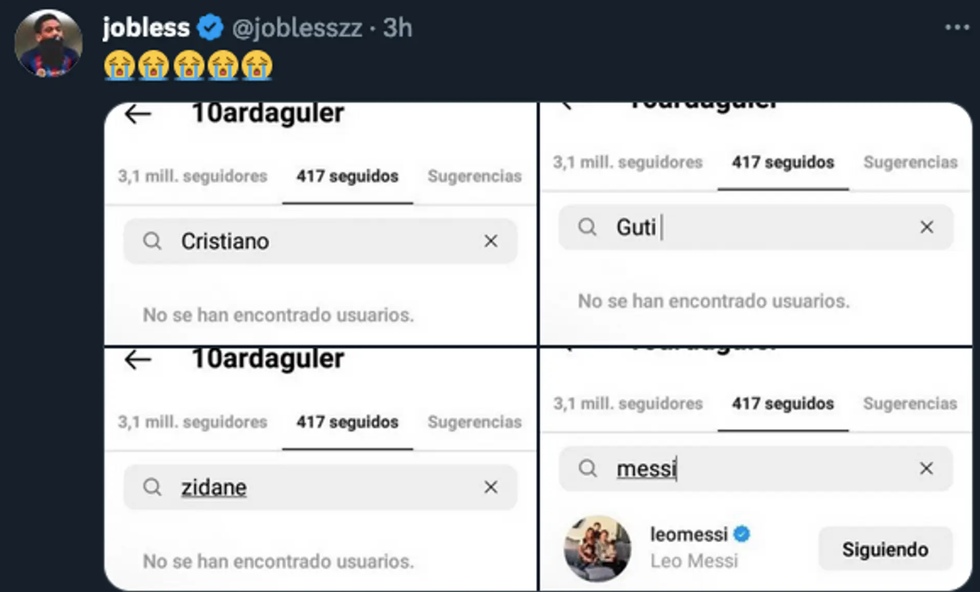980x592 pixels.
Task: Clear the Cristiano search with the X icon
Action: pyautogui.click(x=491, y=241)
